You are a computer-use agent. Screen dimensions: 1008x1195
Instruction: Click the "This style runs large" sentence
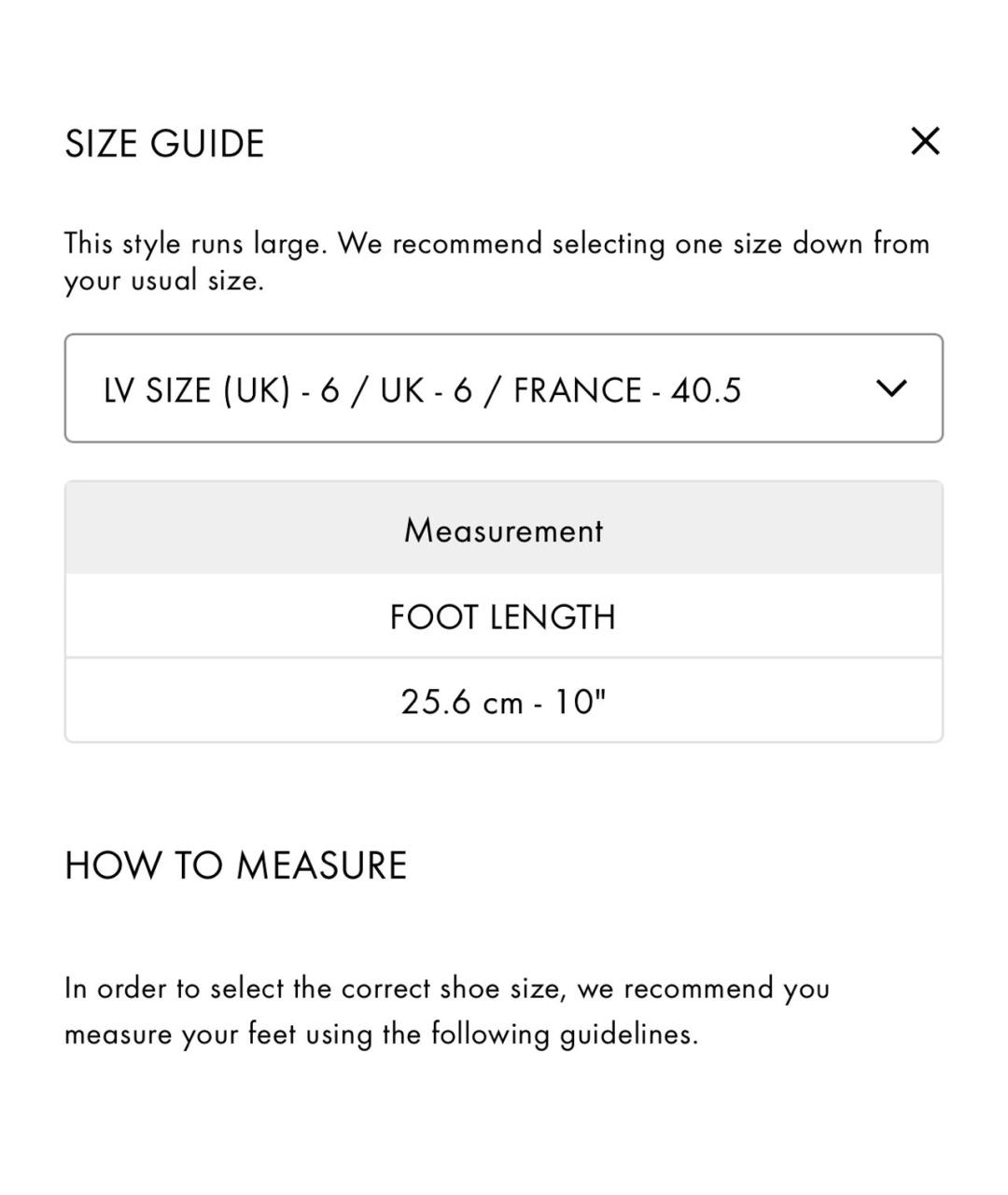click(x=195, y=244)
